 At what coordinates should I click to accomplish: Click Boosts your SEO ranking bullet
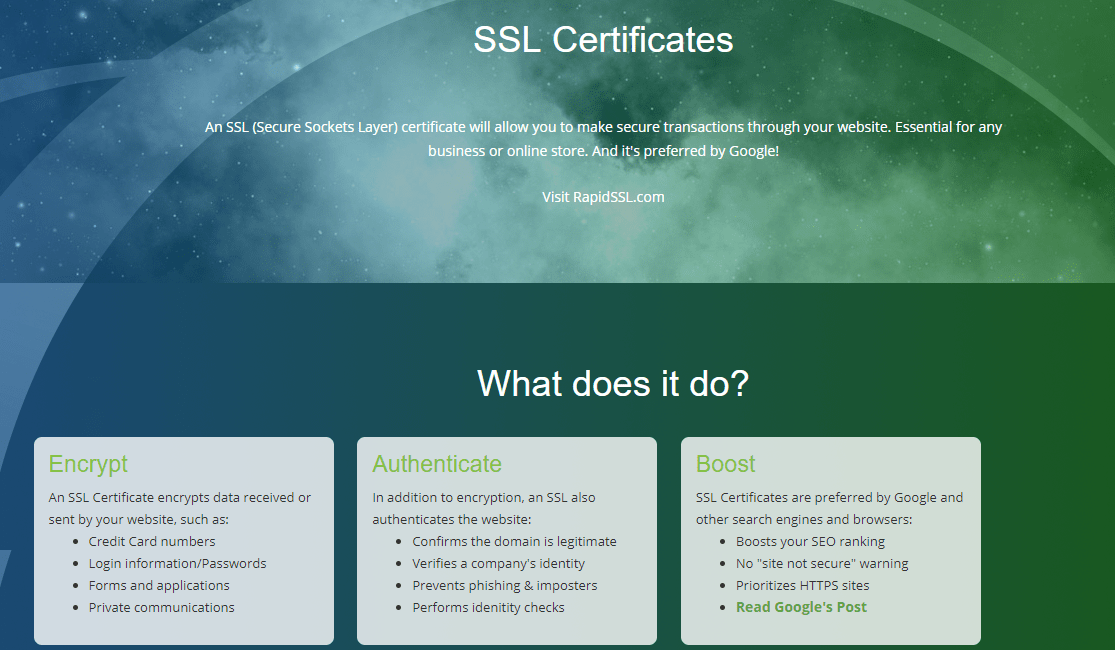pos(811,541)
